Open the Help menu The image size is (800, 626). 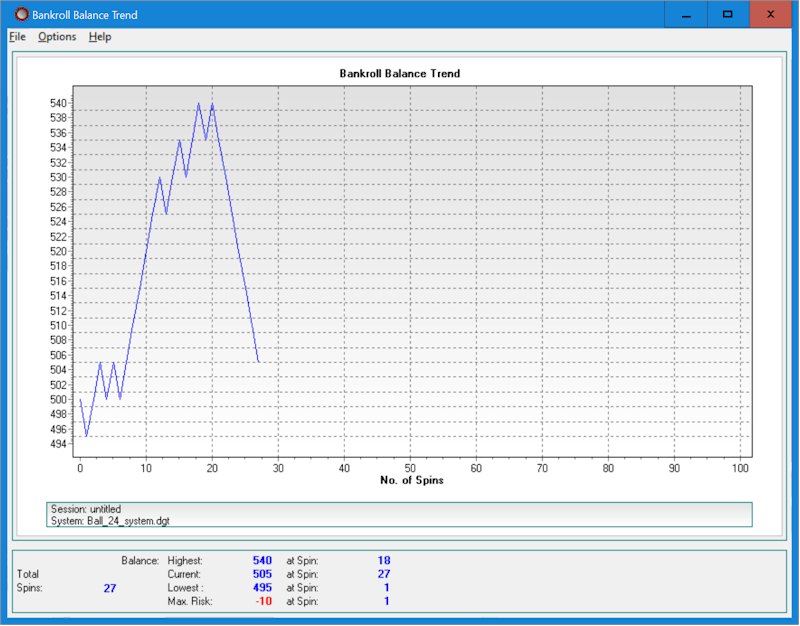pos(100,37)
